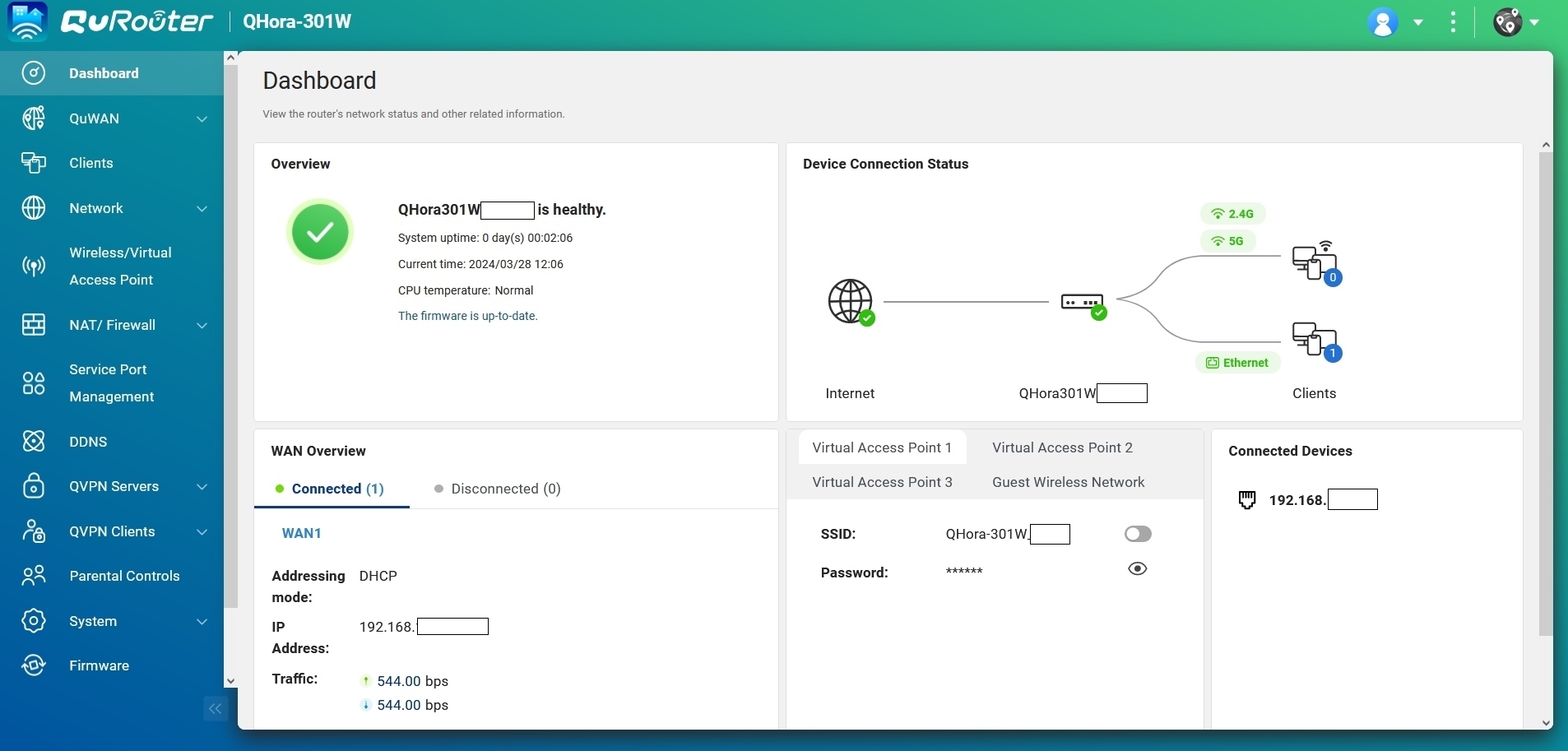Switch to Virtual Access Point 2 tab
This screenshot has height=751, width=1568.
tap(1062, 447)
